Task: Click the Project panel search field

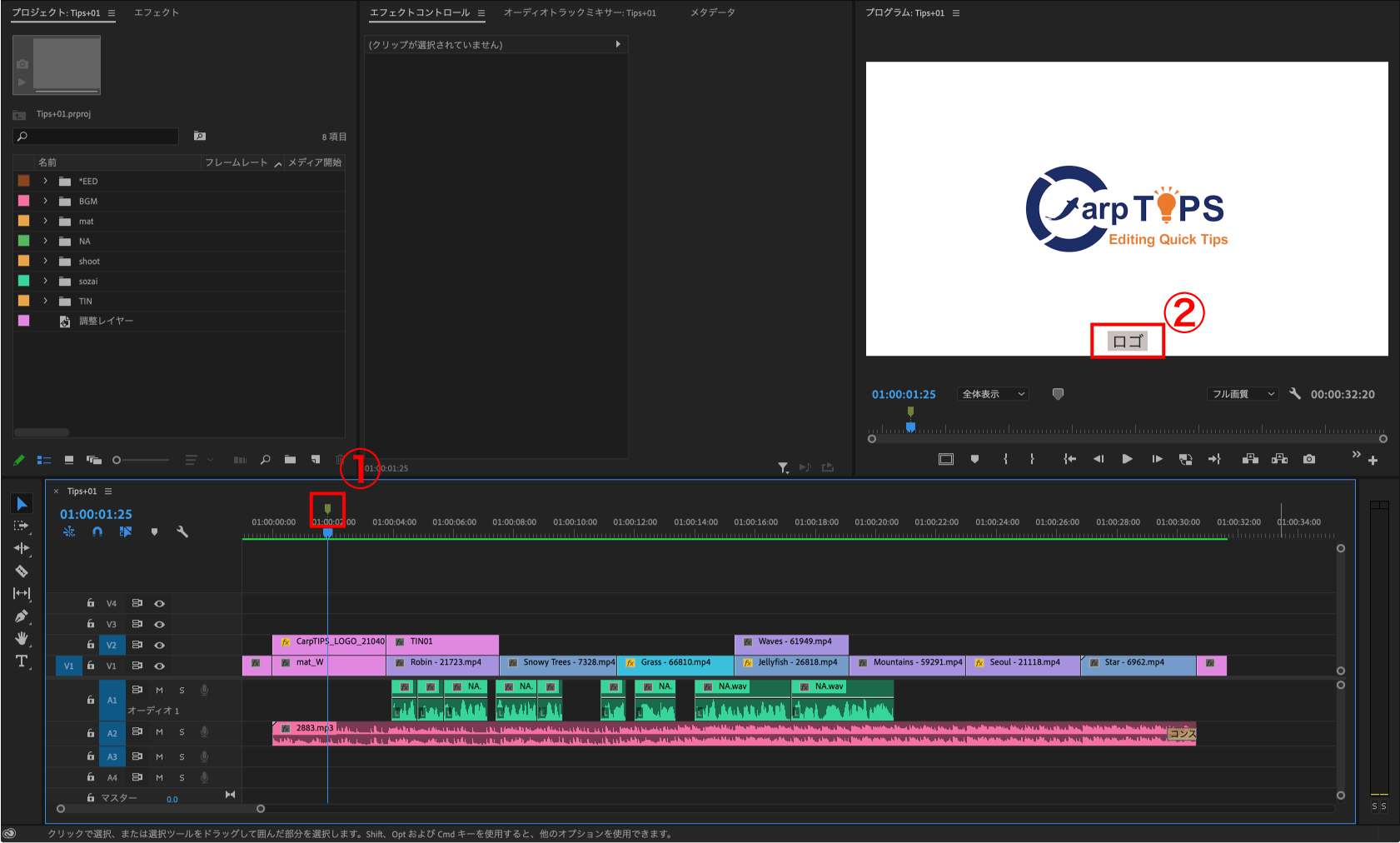Action: click(x=96, y=137)
